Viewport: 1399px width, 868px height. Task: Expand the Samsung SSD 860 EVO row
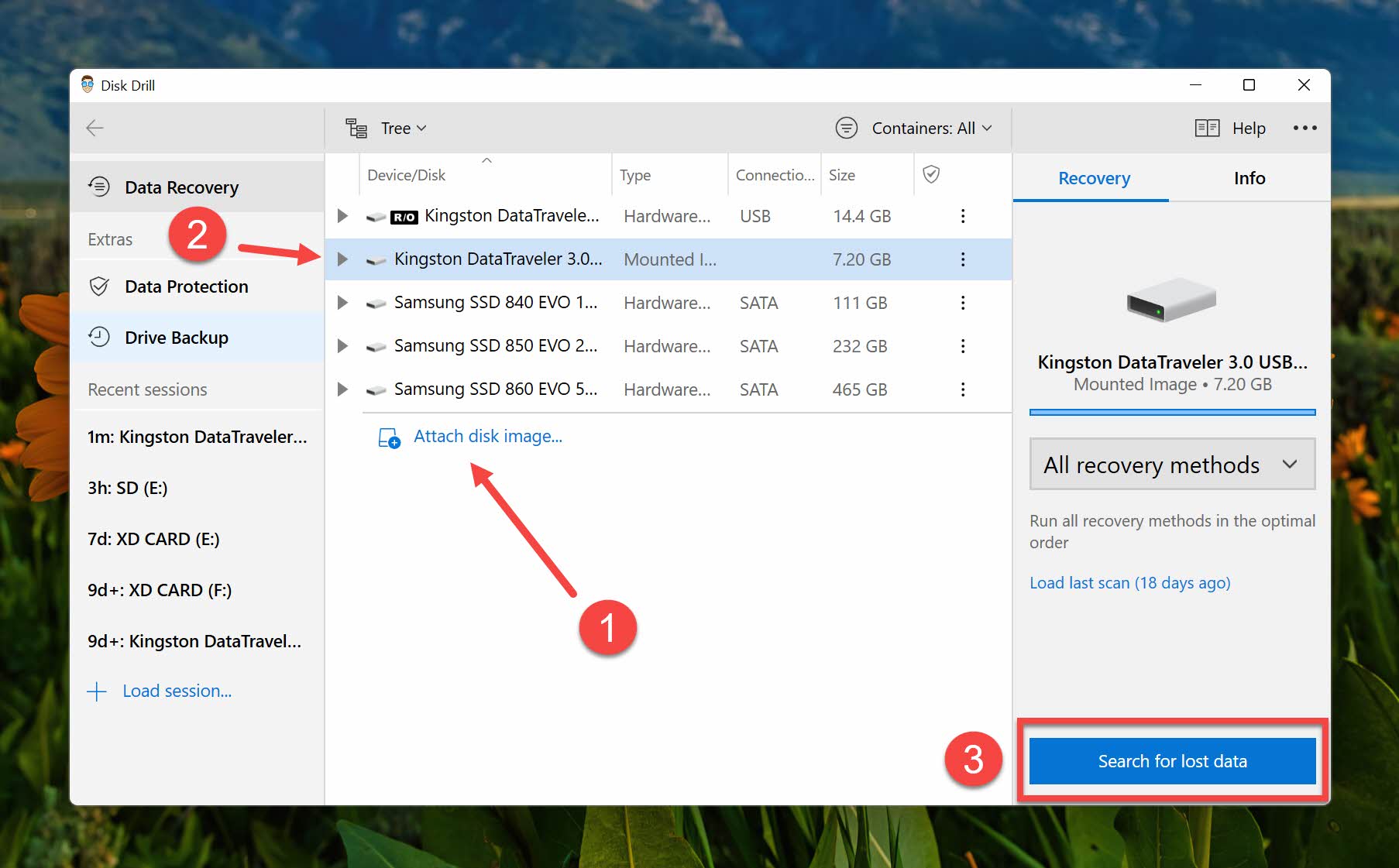point(342,389)
